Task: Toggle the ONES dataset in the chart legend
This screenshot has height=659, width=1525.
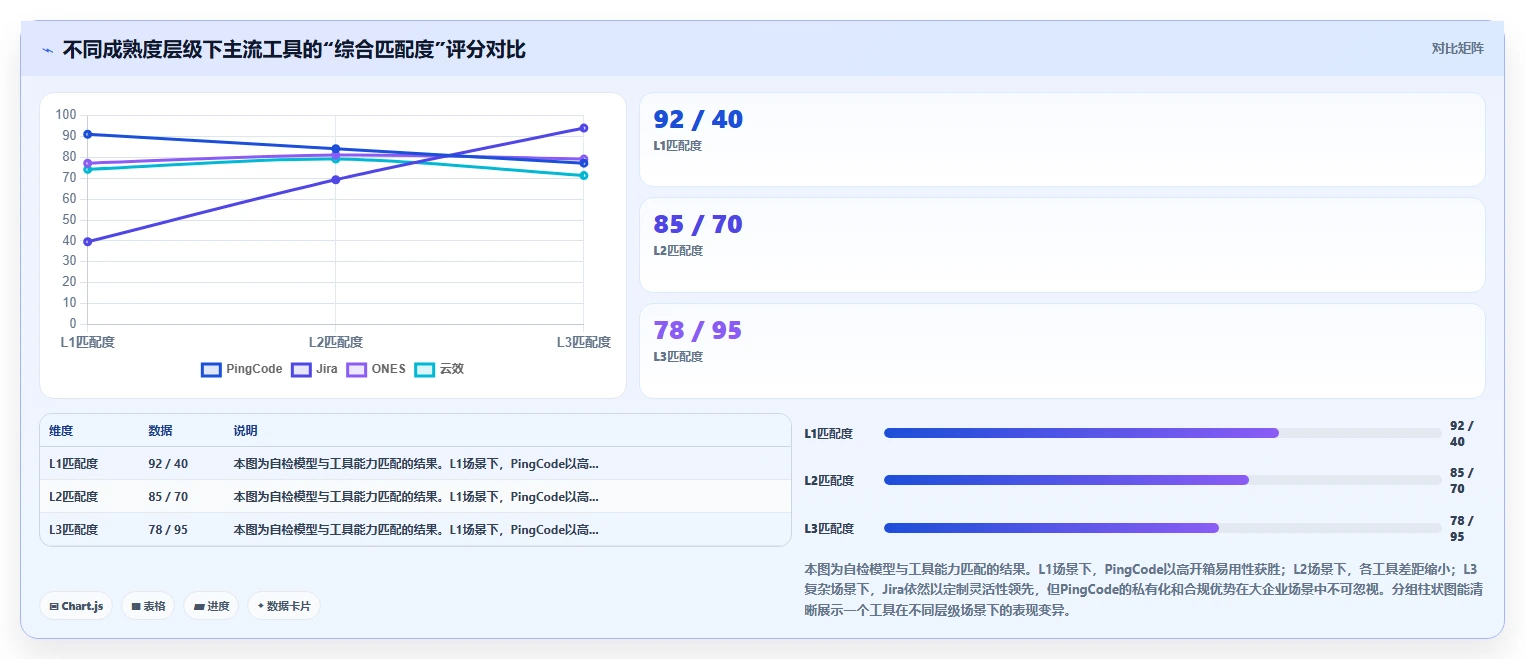Action: click(x=376, y=369)
